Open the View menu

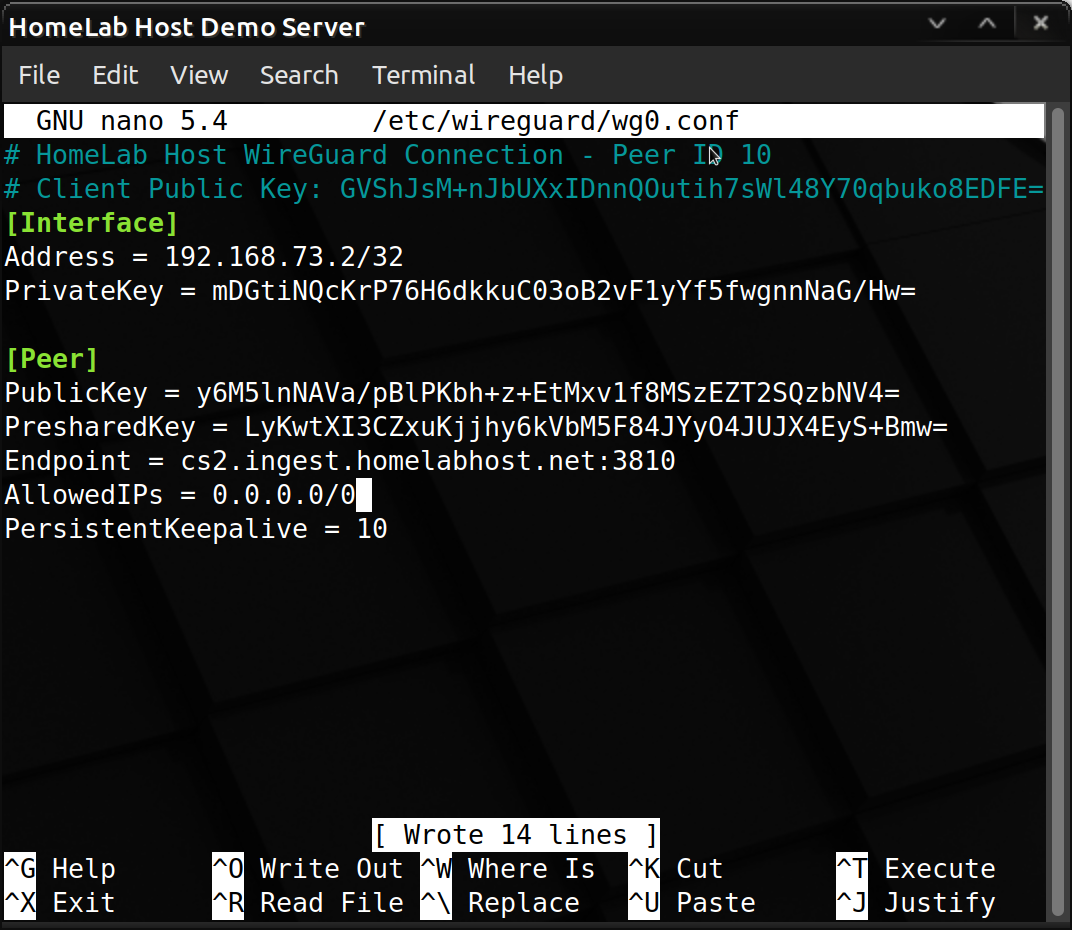pos(199,75)
